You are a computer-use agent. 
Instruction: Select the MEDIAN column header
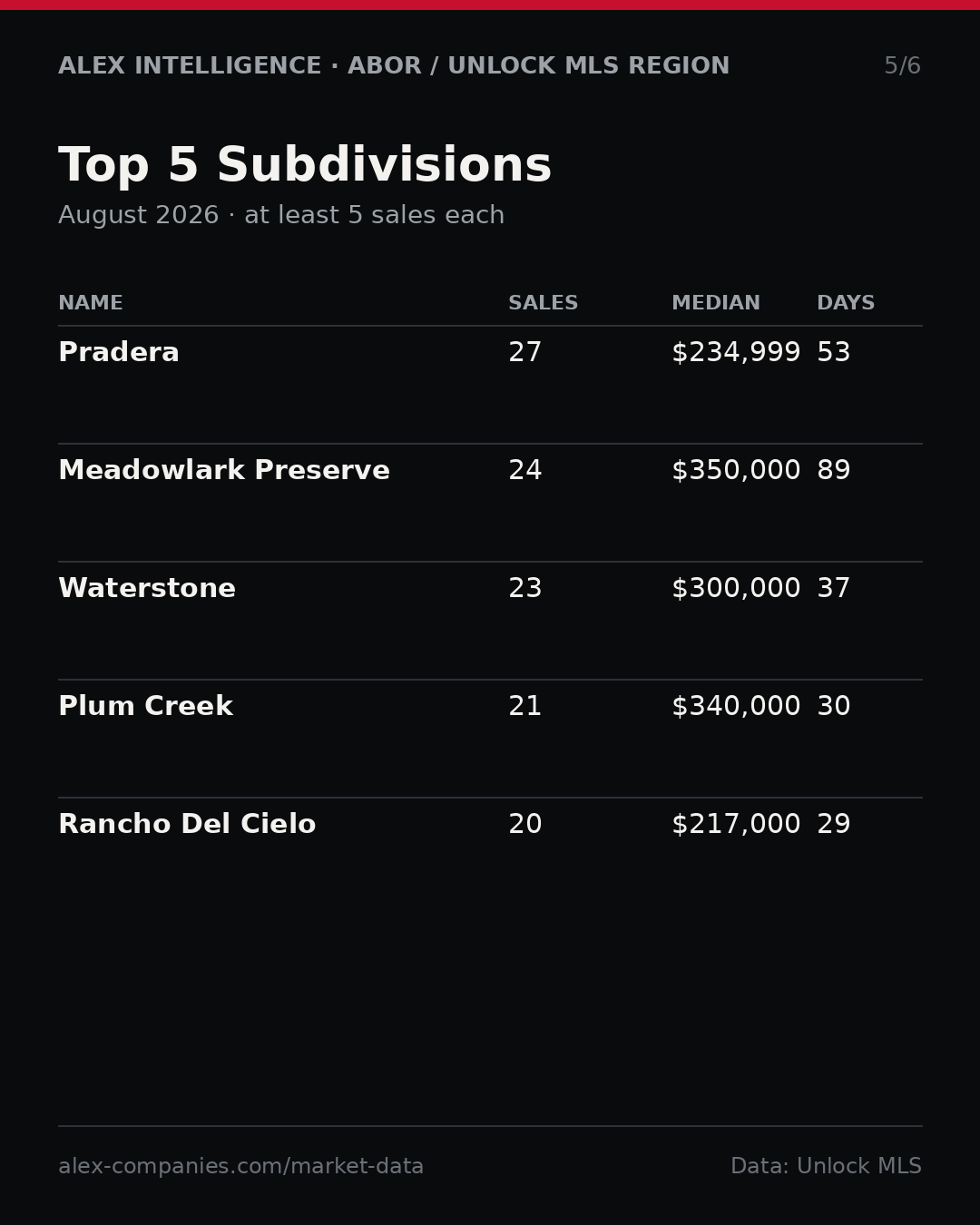click(x=716, y=303)
